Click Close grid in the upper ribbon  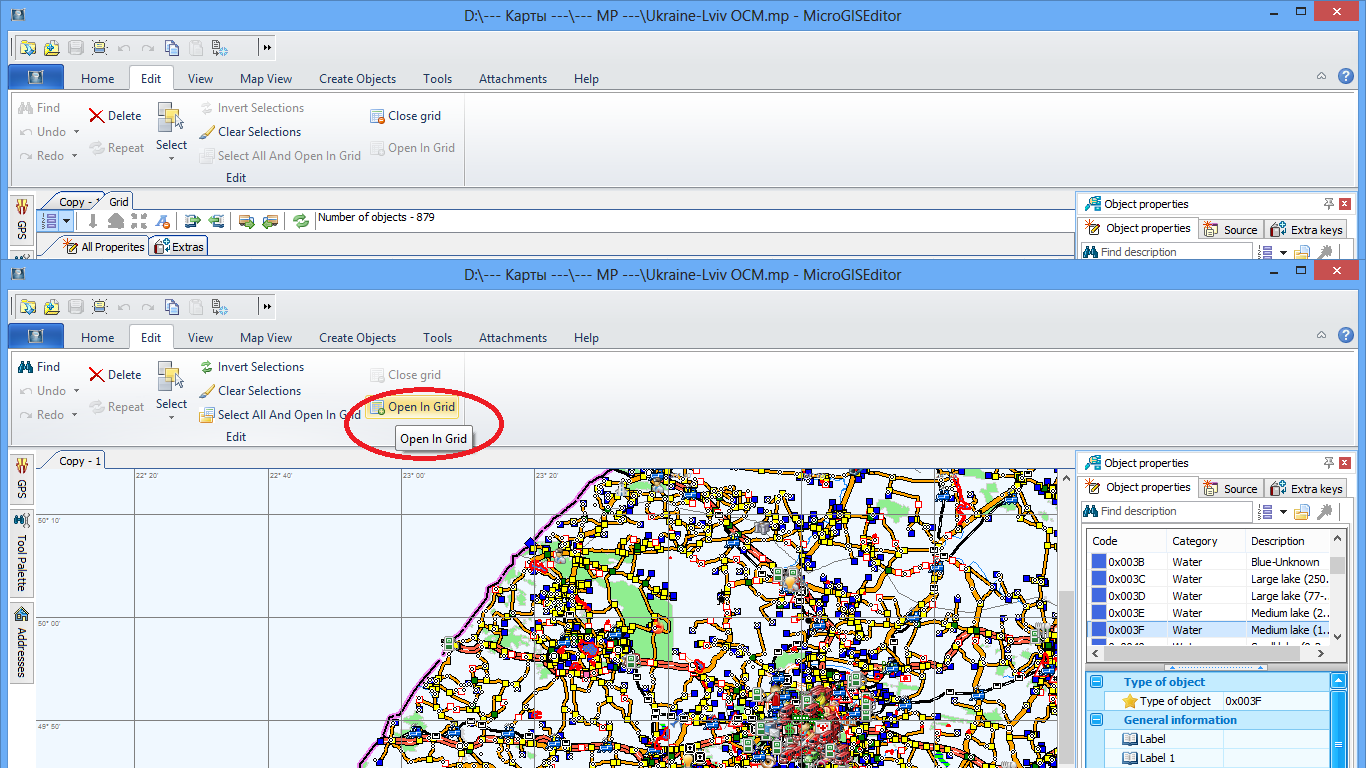405,116
